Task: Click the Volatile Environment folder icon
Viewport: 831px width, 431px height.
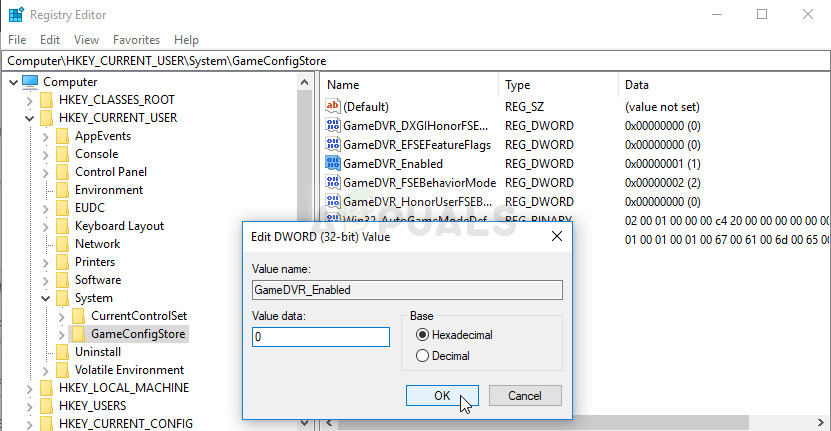Action: click(63, 370)
